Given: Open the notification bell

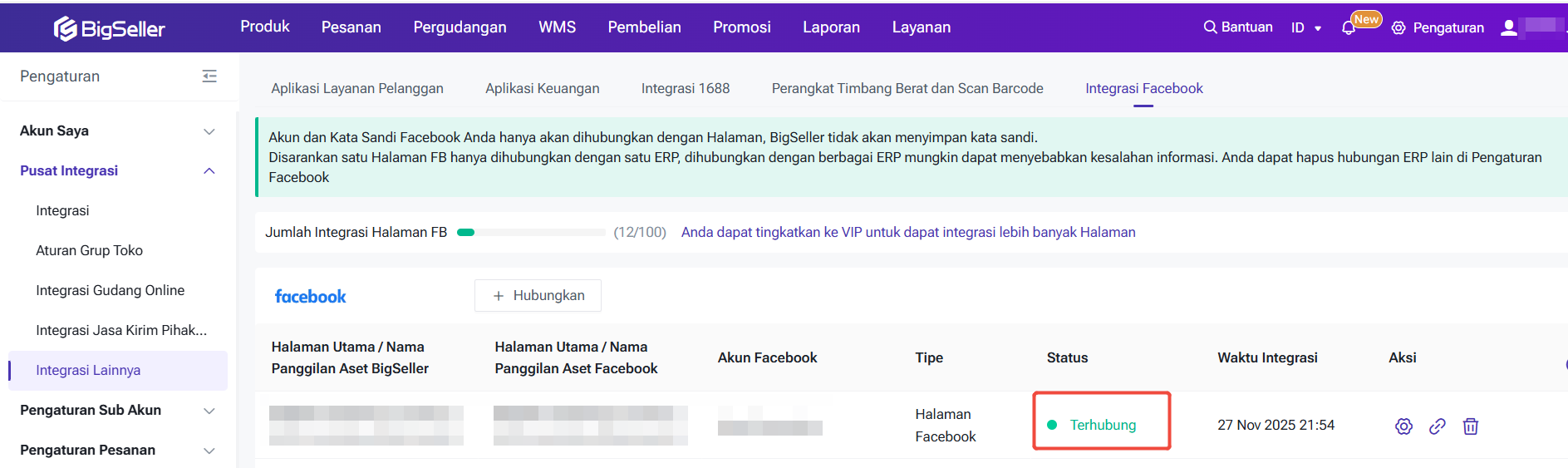Looking at the screenshot, I should click(x=1348, y=28).
